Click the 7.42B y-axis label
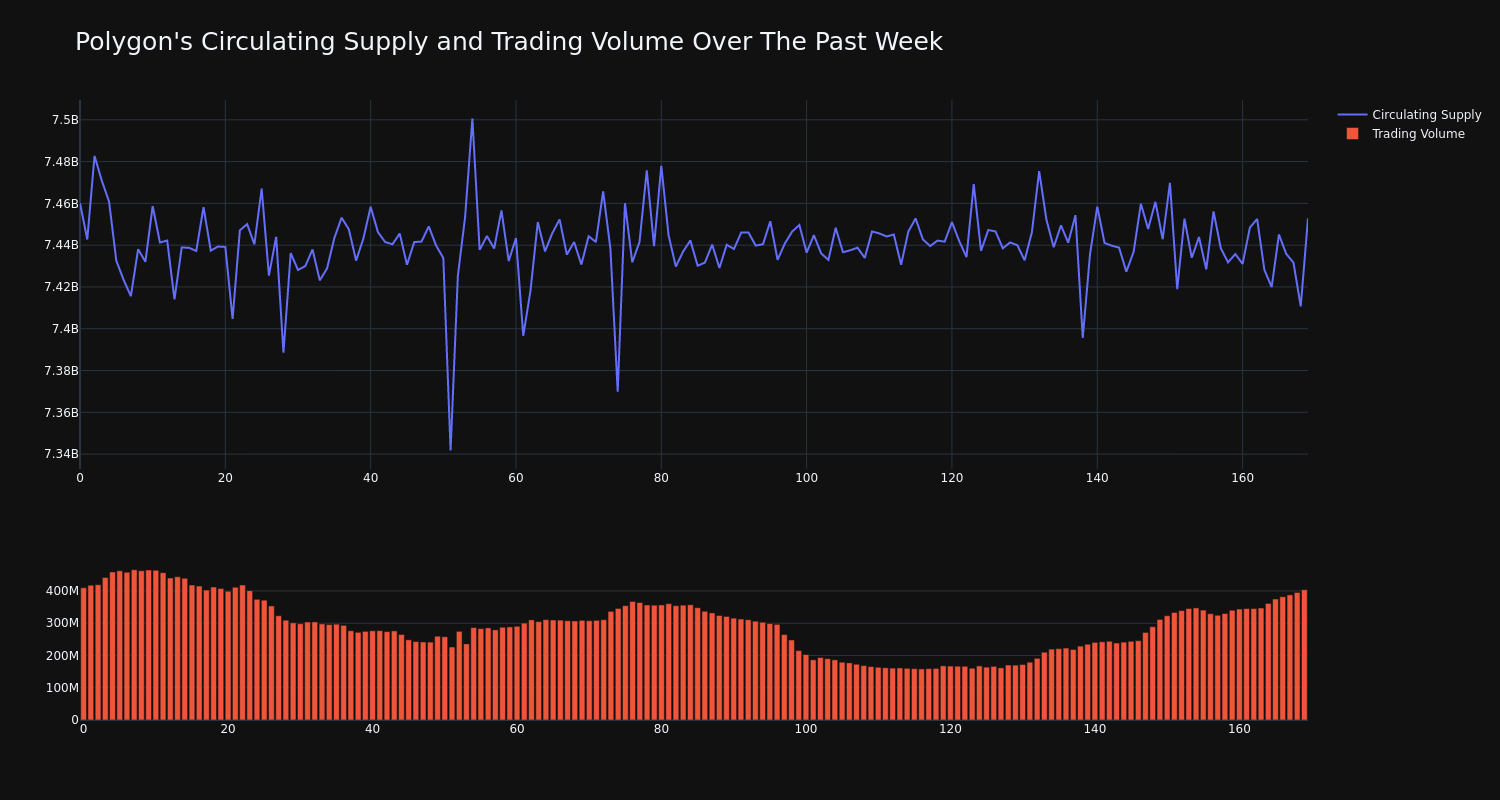This screenshot has height=800, width=1500. click(x=61, y=287)
